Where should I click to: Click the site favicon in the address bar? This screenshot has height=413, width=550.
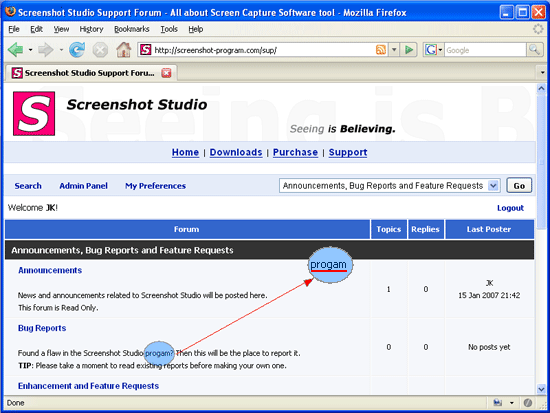(146, 50)
